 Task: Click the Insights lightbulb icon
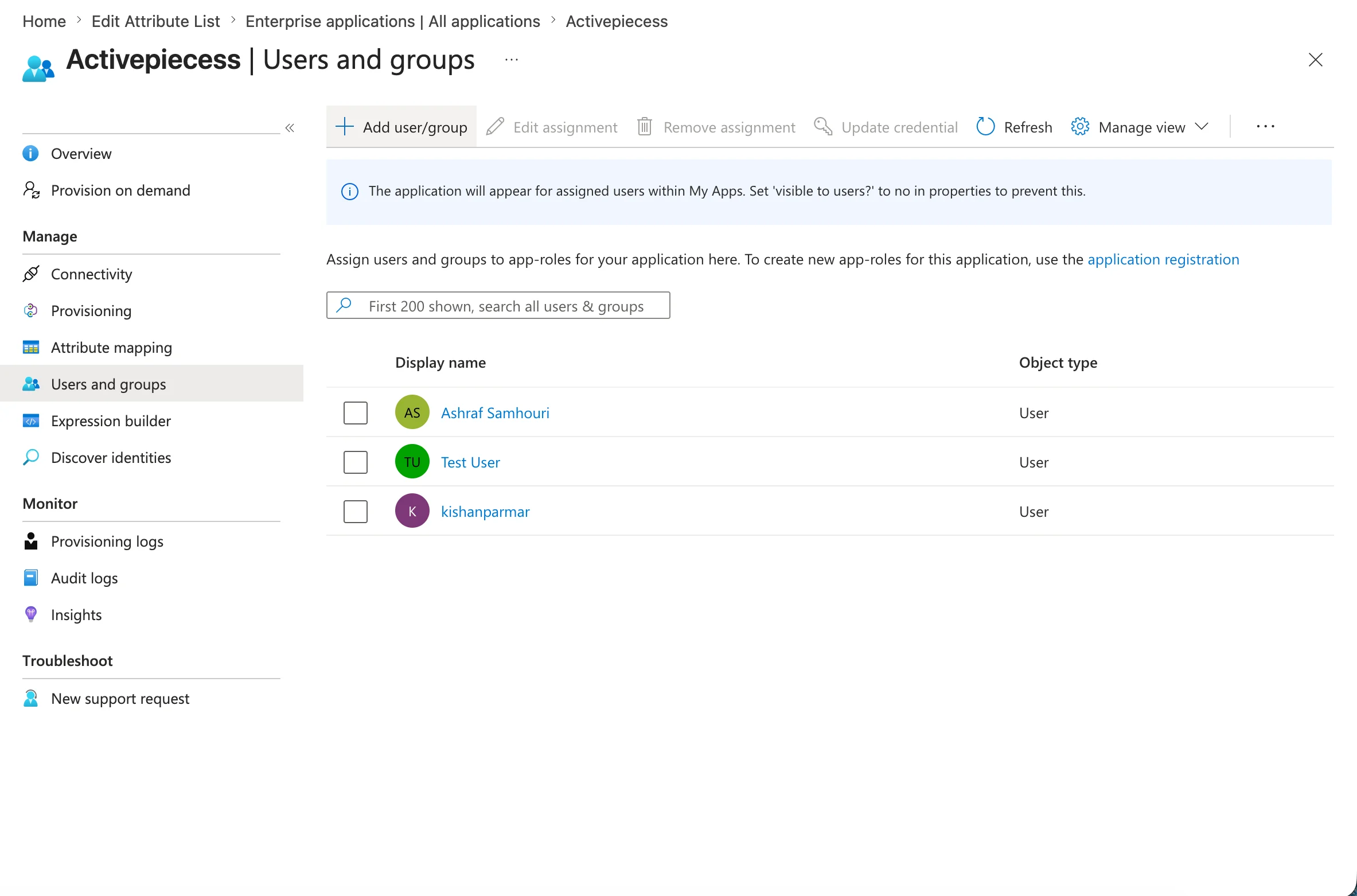pos(31,614)
